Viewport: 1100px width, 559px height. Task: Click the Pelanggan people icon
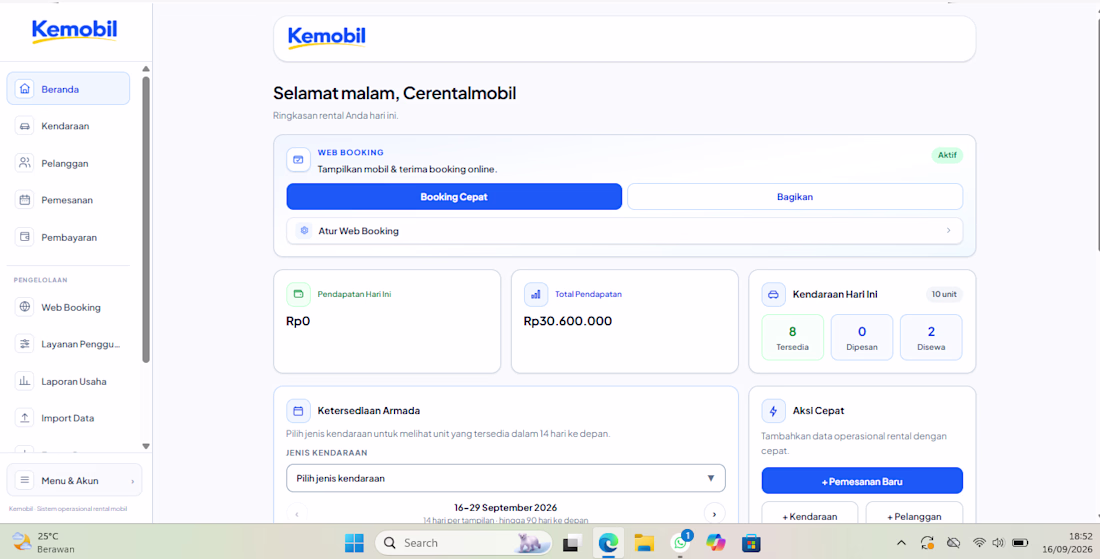(25, 163)
